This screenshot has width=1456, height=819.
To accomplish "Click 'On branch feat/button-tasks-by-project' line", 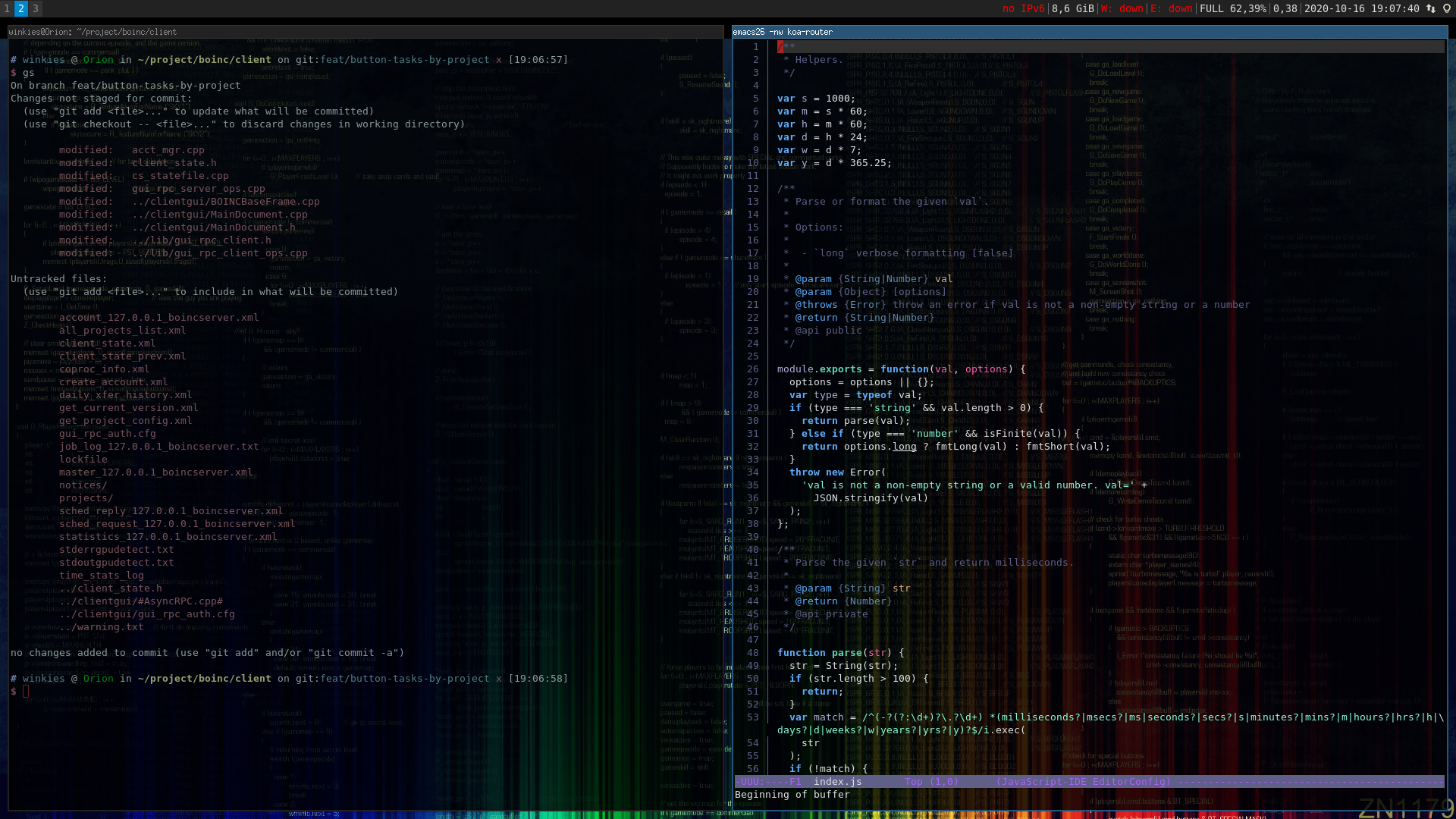I will click(126, 86).
